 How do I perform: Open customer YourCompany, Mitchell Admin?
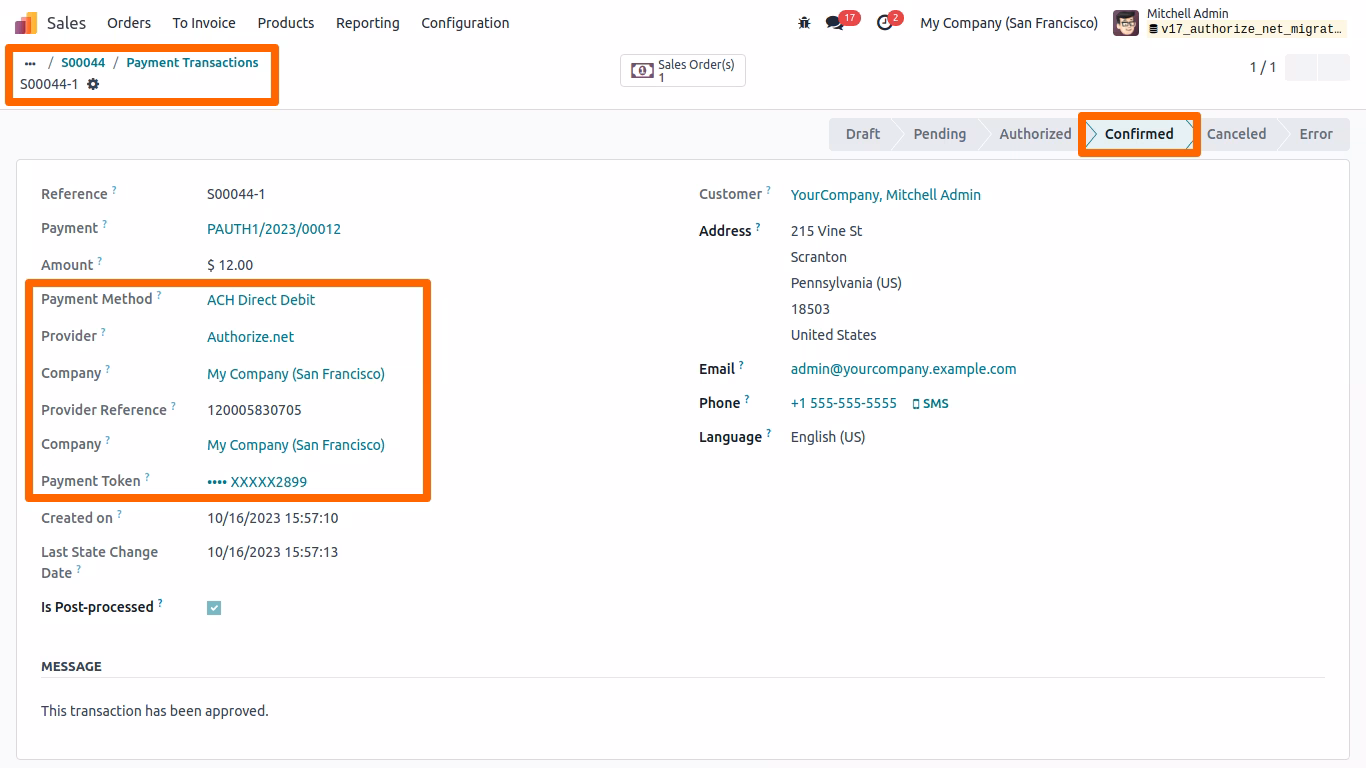click(x=886, y=195)
